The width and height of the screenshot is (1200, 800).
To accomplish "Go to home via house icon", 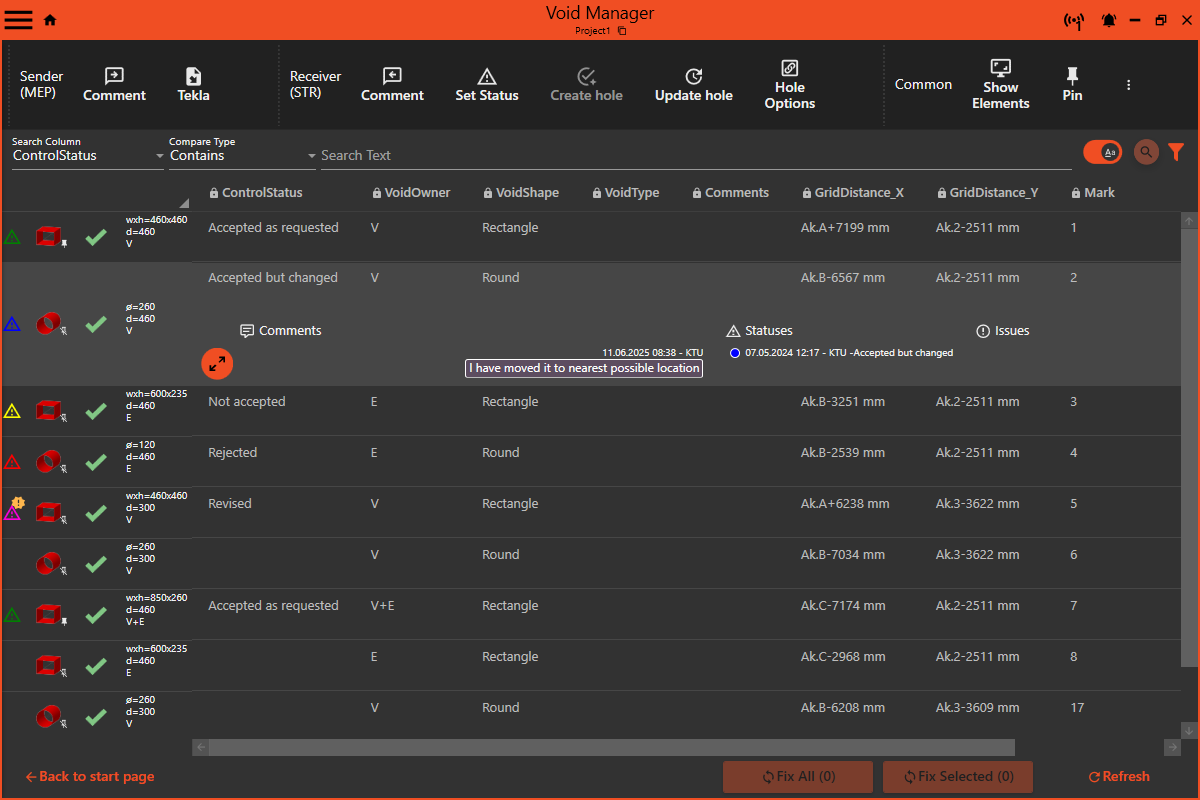I will (x=50, y=20).
